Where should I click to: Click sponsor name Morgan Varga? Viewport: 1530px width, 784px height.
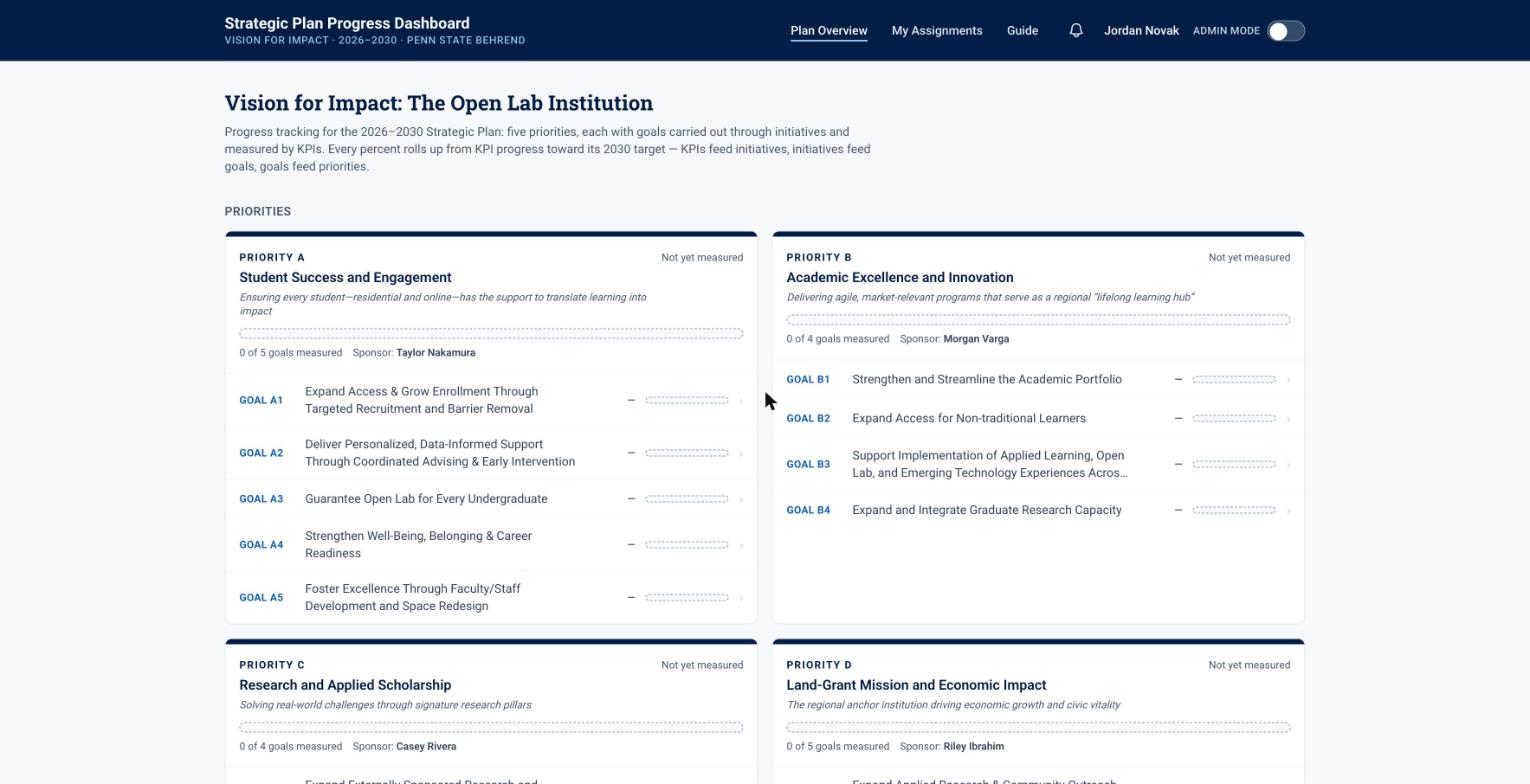tap(976, 339)
